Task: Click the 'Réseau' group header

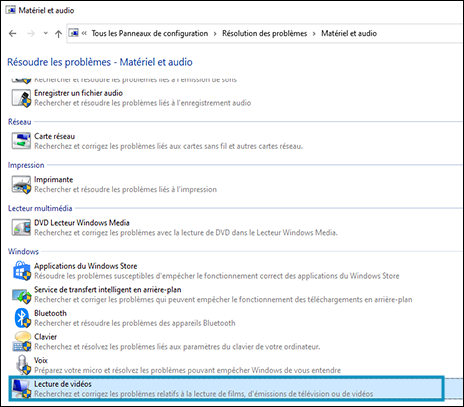Action: [x=19, y=122]
